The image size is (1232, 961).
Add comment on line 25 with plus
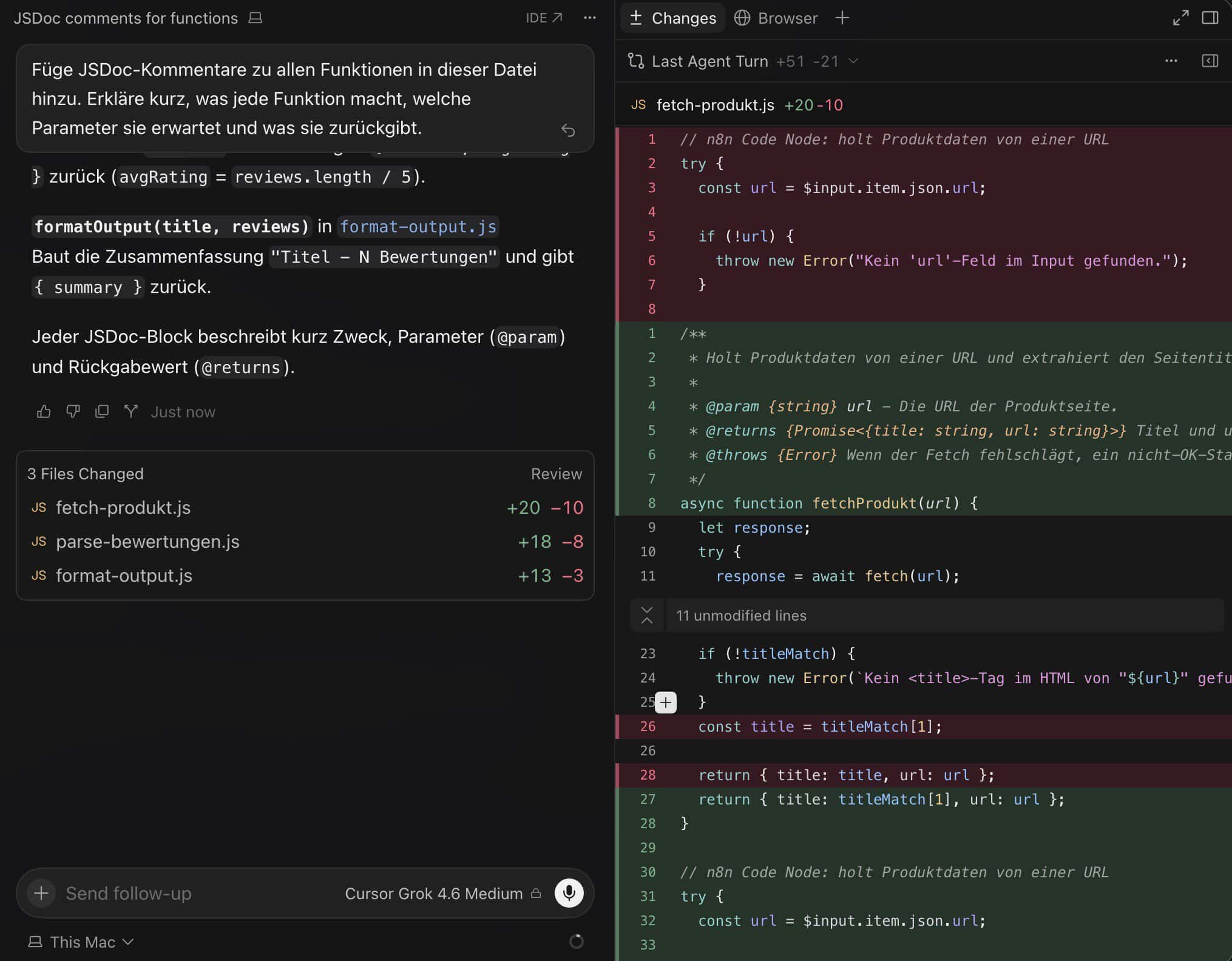pos(666,703)
